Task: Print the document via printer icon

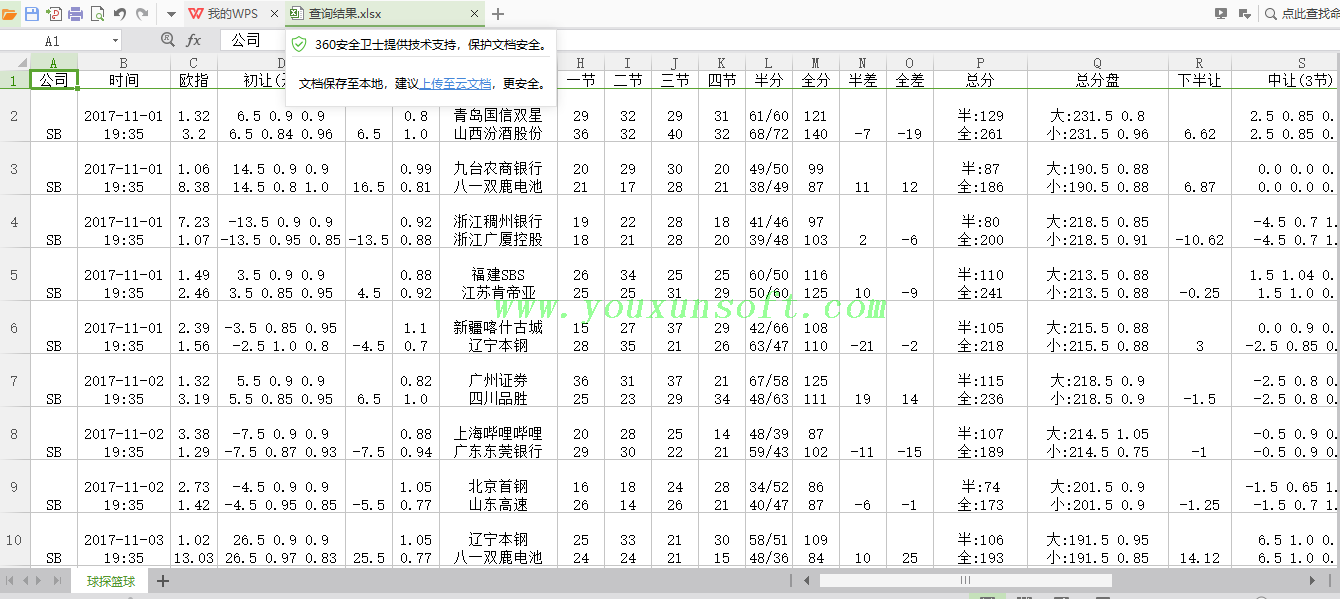Action: tap(75, 14)
